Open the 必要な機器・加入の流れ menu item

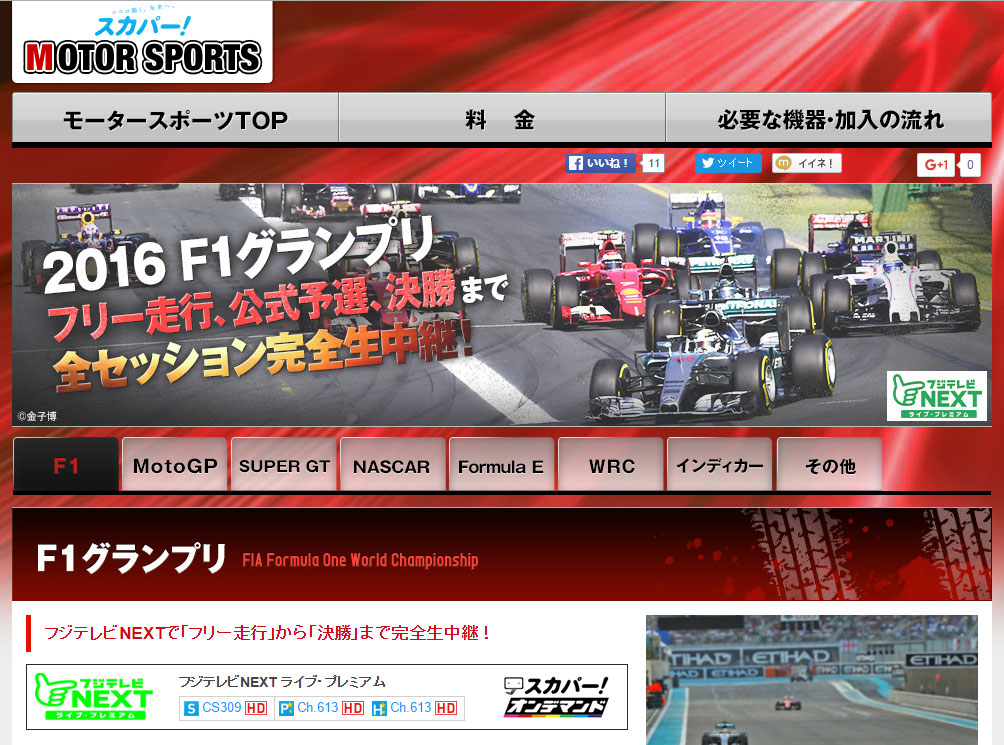click(829, 118)
